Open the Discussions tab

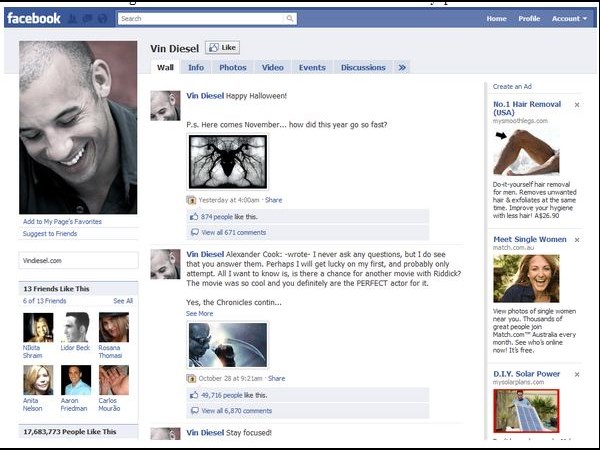pos(363,68)
